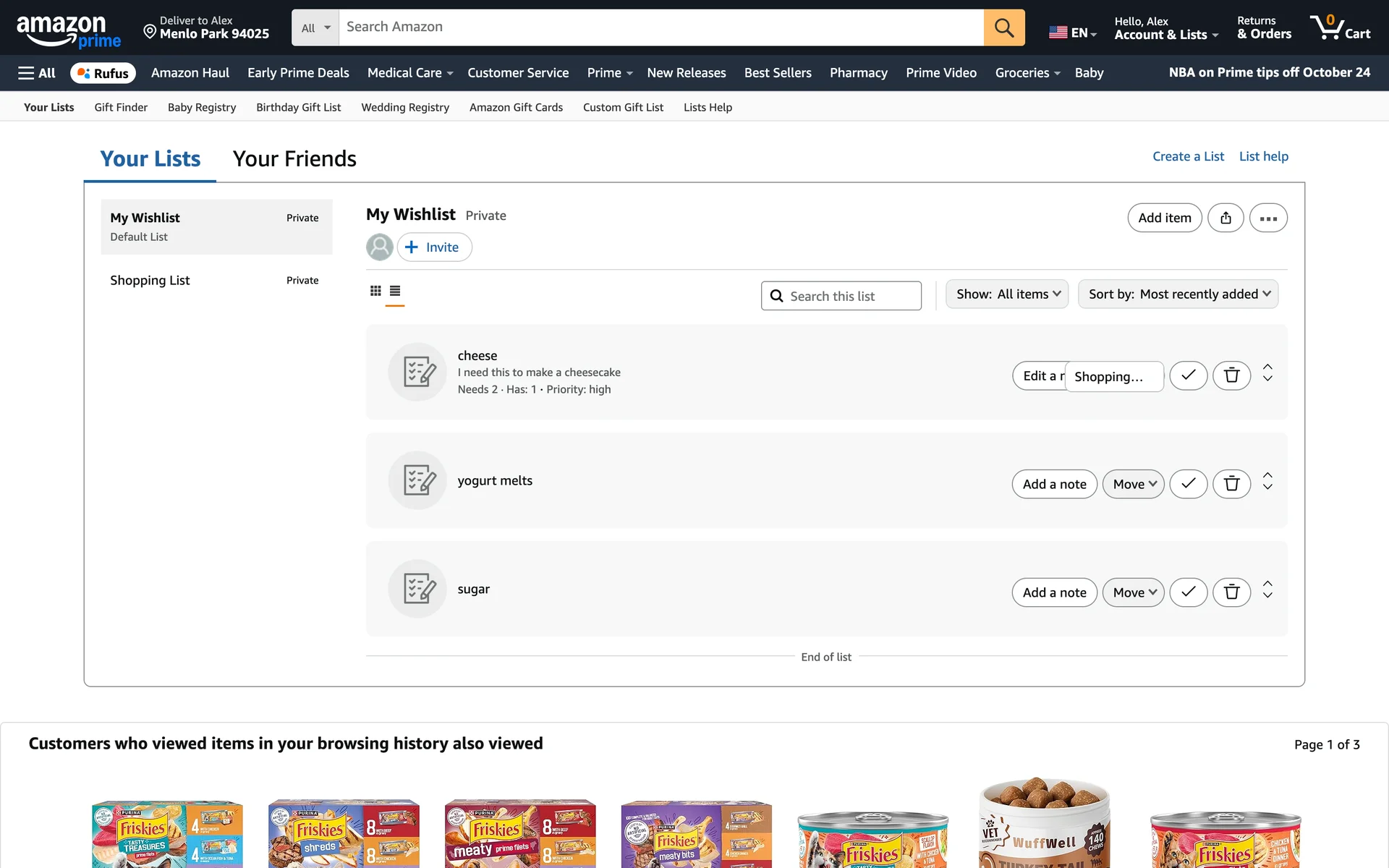Click the hamburger All menu icon

click(36, 73)
